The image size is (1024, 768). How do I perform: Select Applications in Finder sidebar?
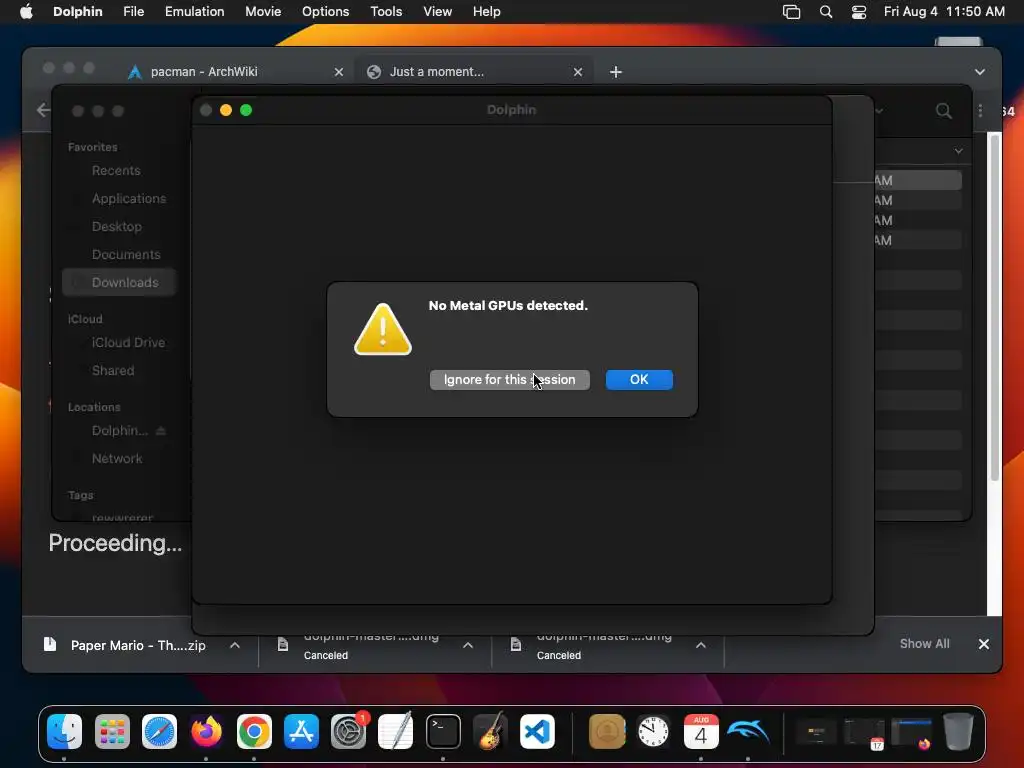[129, 199]
